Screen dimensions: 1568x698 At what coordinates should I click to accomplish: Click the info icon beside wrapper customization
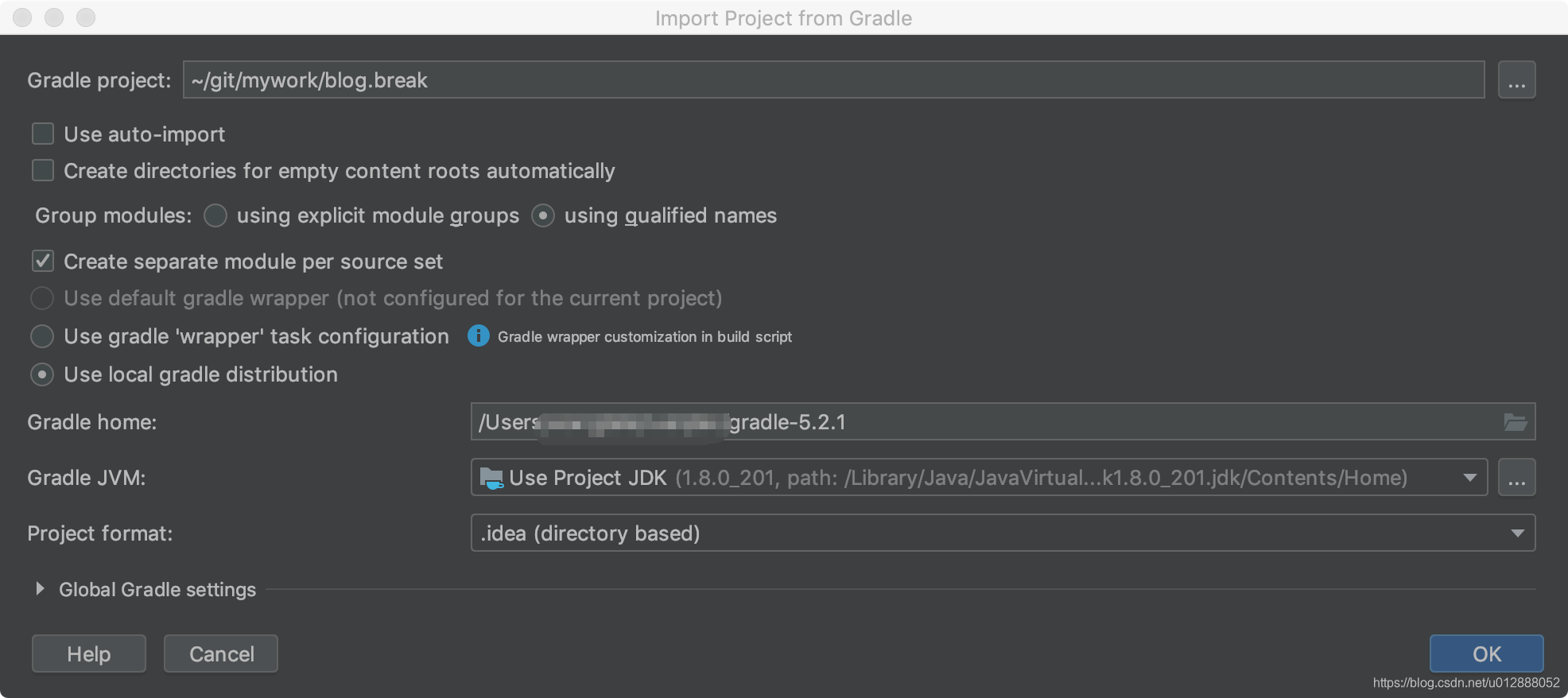tap(478, 336)
